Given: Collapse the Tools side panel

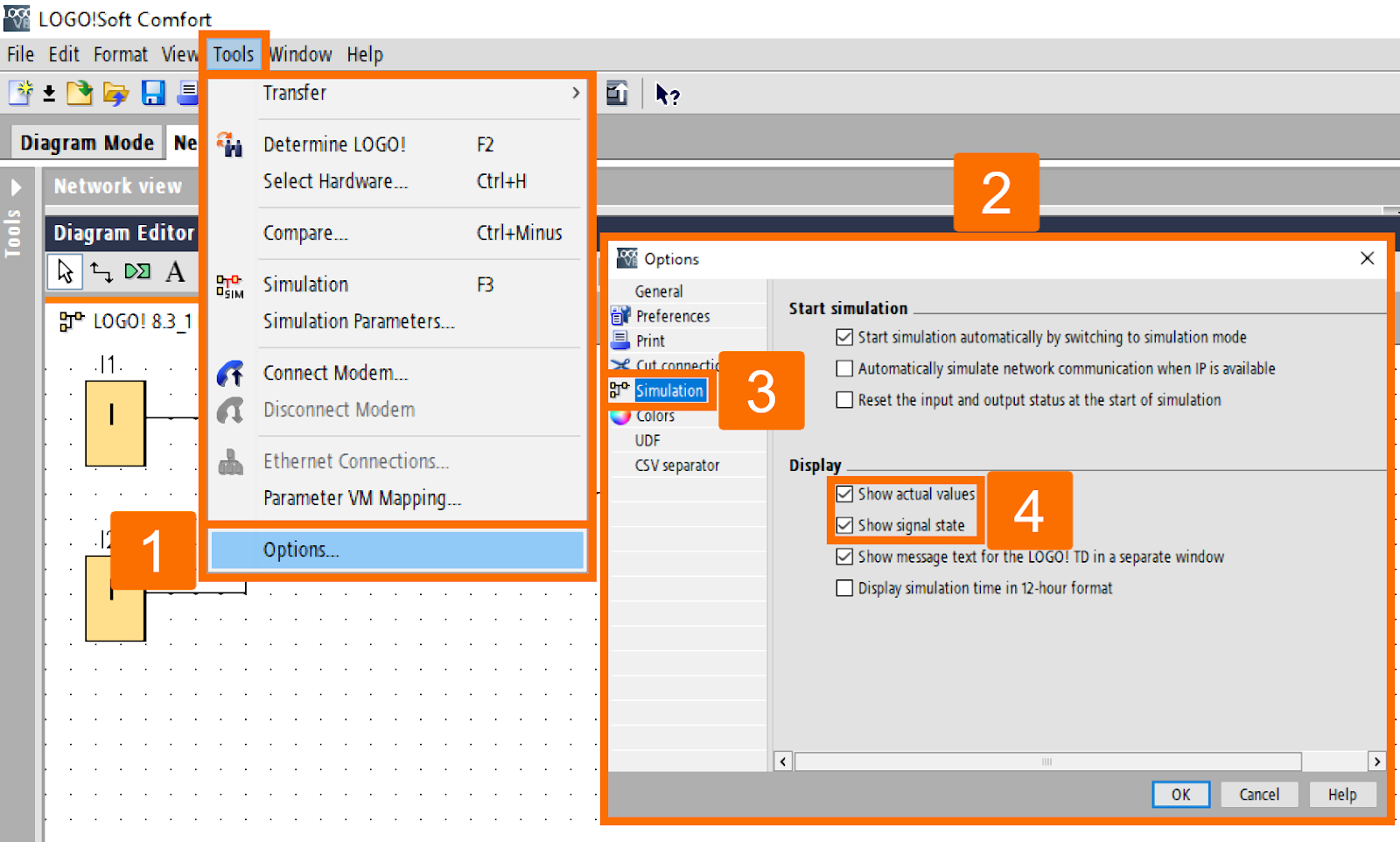Looking at the screenshot, I should pos(16,186).
